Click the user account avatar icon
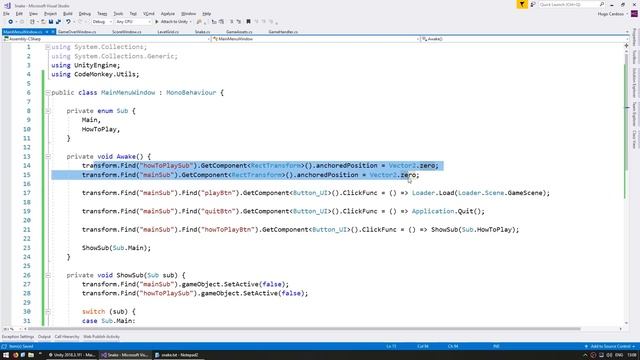The height and width of the screenshot is (360, 640). (634, 14)
